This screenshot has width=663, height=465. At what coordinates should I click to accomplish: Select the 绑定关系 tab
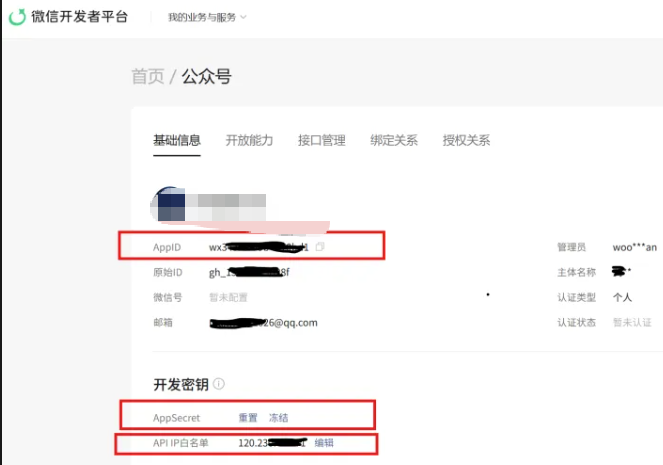tap(394, 140)
